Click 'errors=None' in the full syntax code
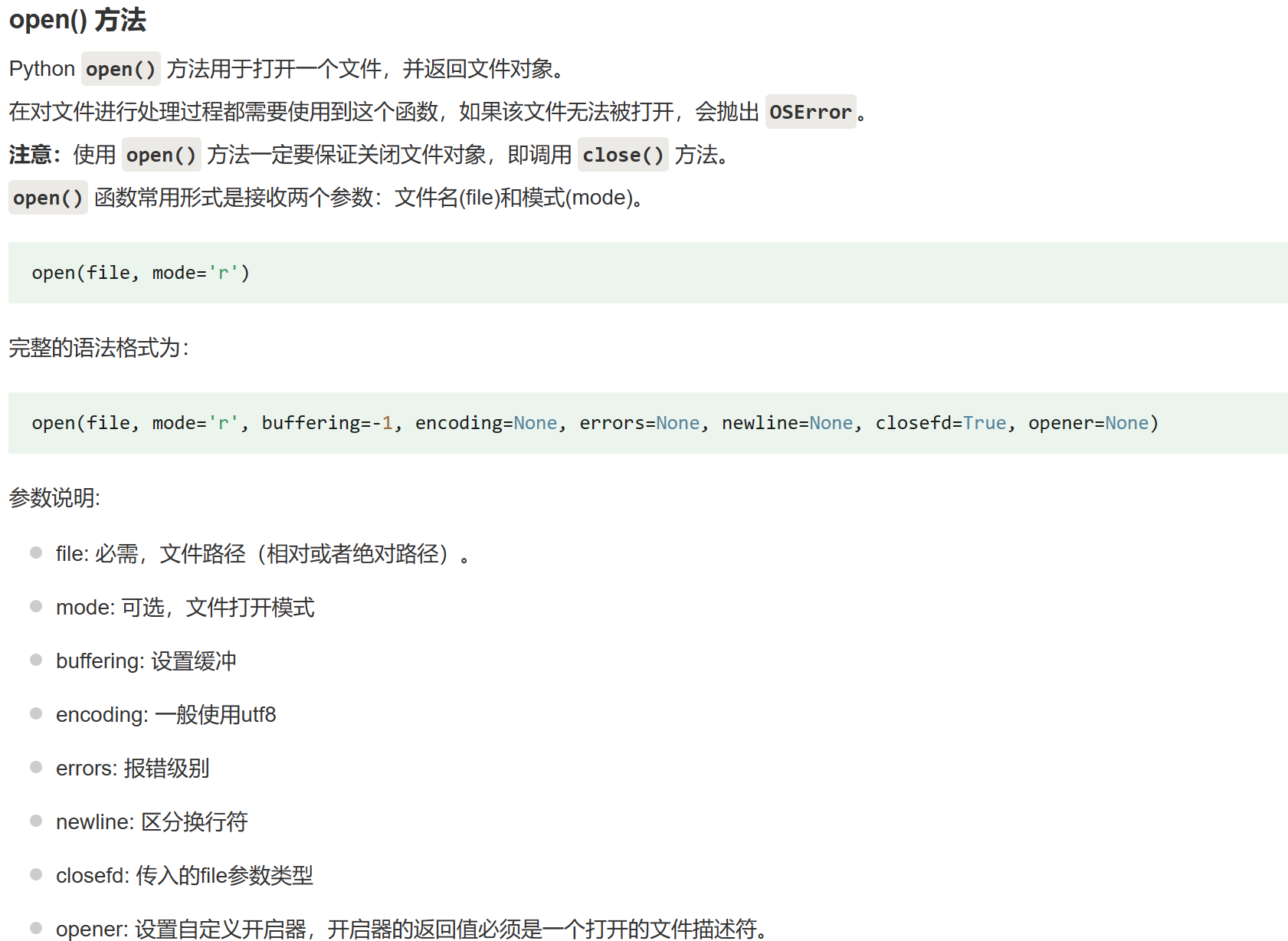The height and width of the screenshot is (941, 1288). (640, 423)
